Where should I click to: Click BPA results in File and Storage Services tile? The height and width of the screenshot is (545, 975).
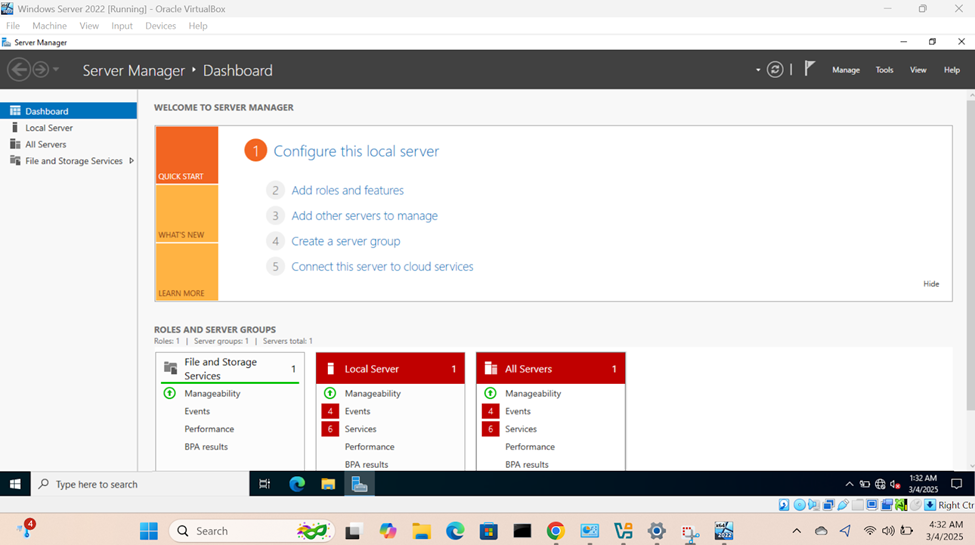tap(206, 447)
